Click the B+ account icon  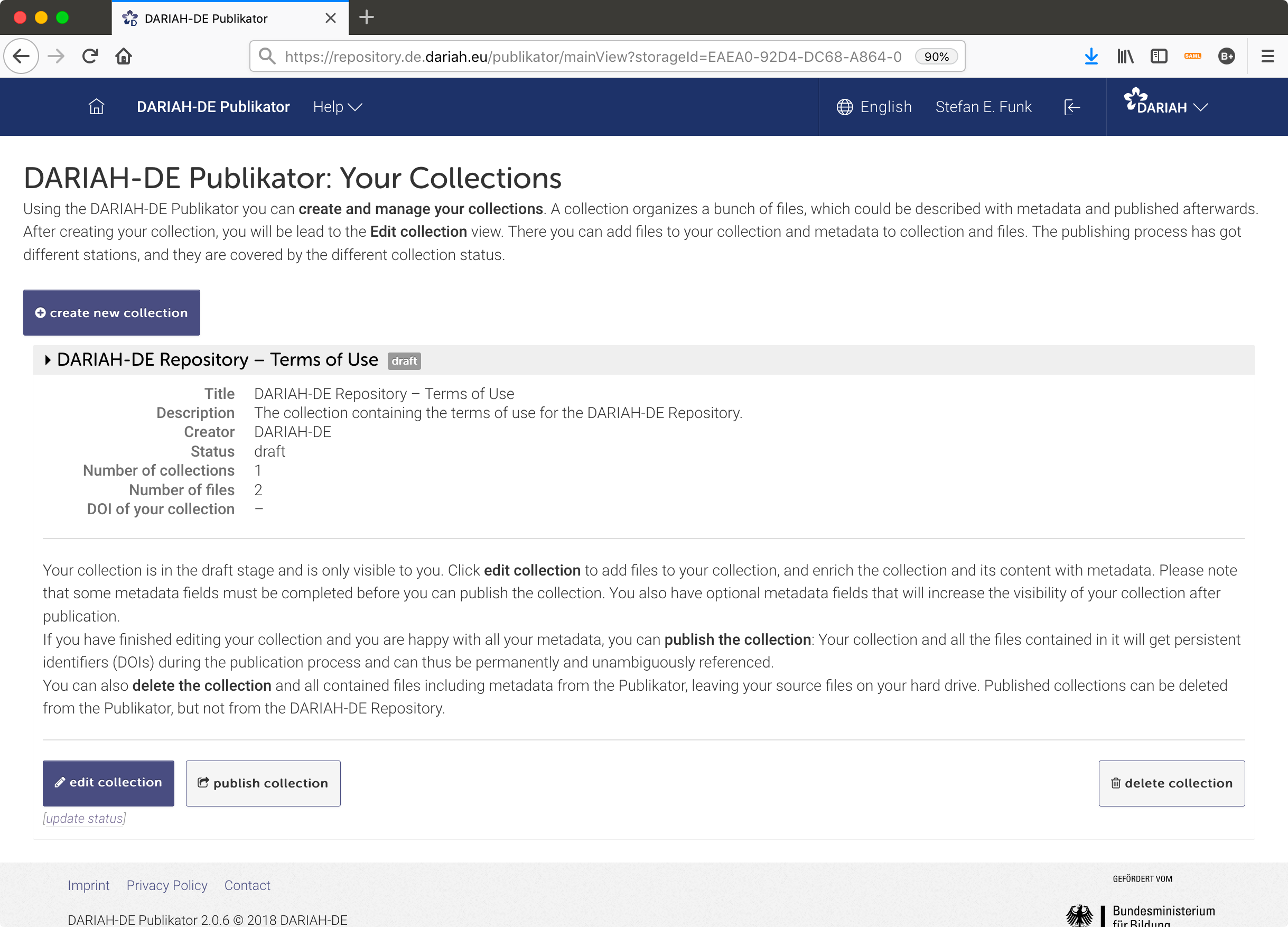(x=1226, y=56)
